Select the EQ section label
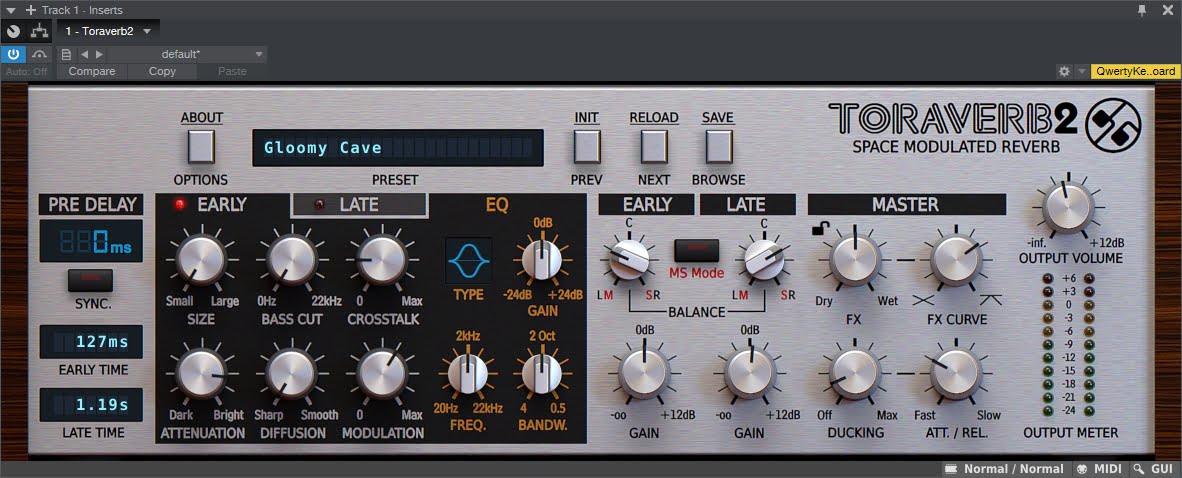The height and width of the screenshot is (478, 1182). click(498, 204)
